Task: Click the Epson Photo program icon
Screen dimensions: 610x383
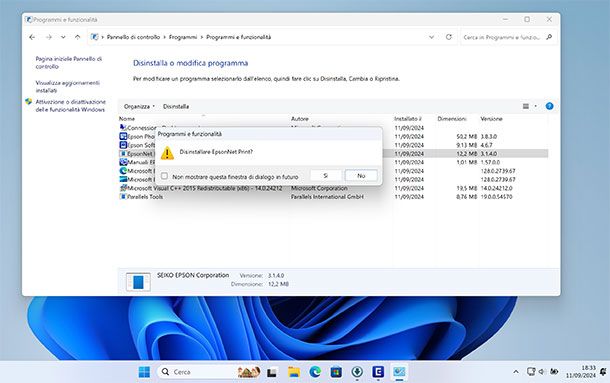Action: pos(123,136)
